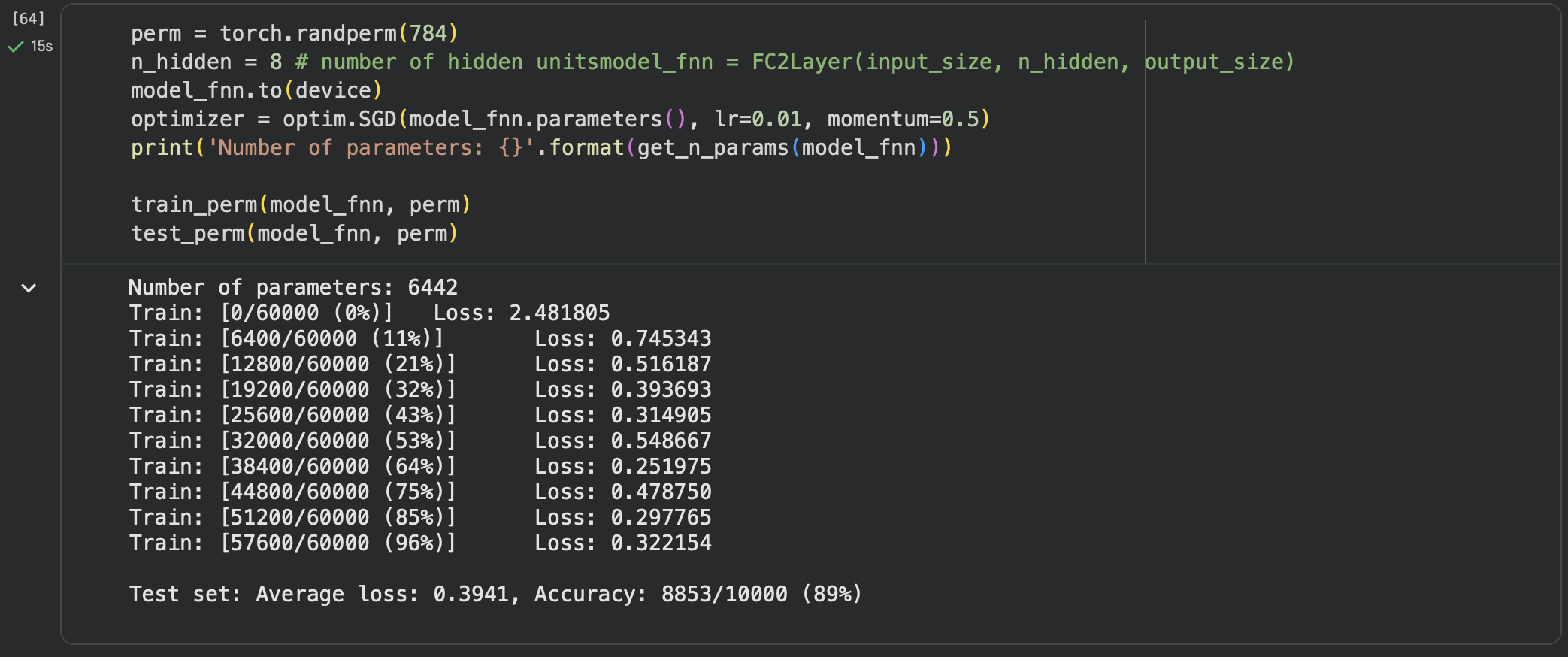Click the output_size) text past the ruler
This screenshot has width=1568, height=657.
pyautogui.click(x=1219, y=62)
